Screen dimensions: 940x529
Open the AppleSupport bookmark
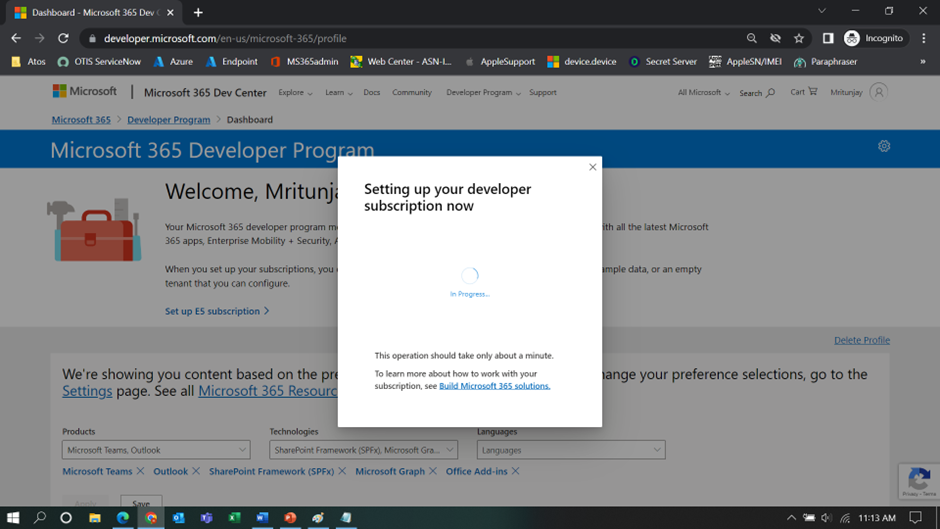point(500,62)
